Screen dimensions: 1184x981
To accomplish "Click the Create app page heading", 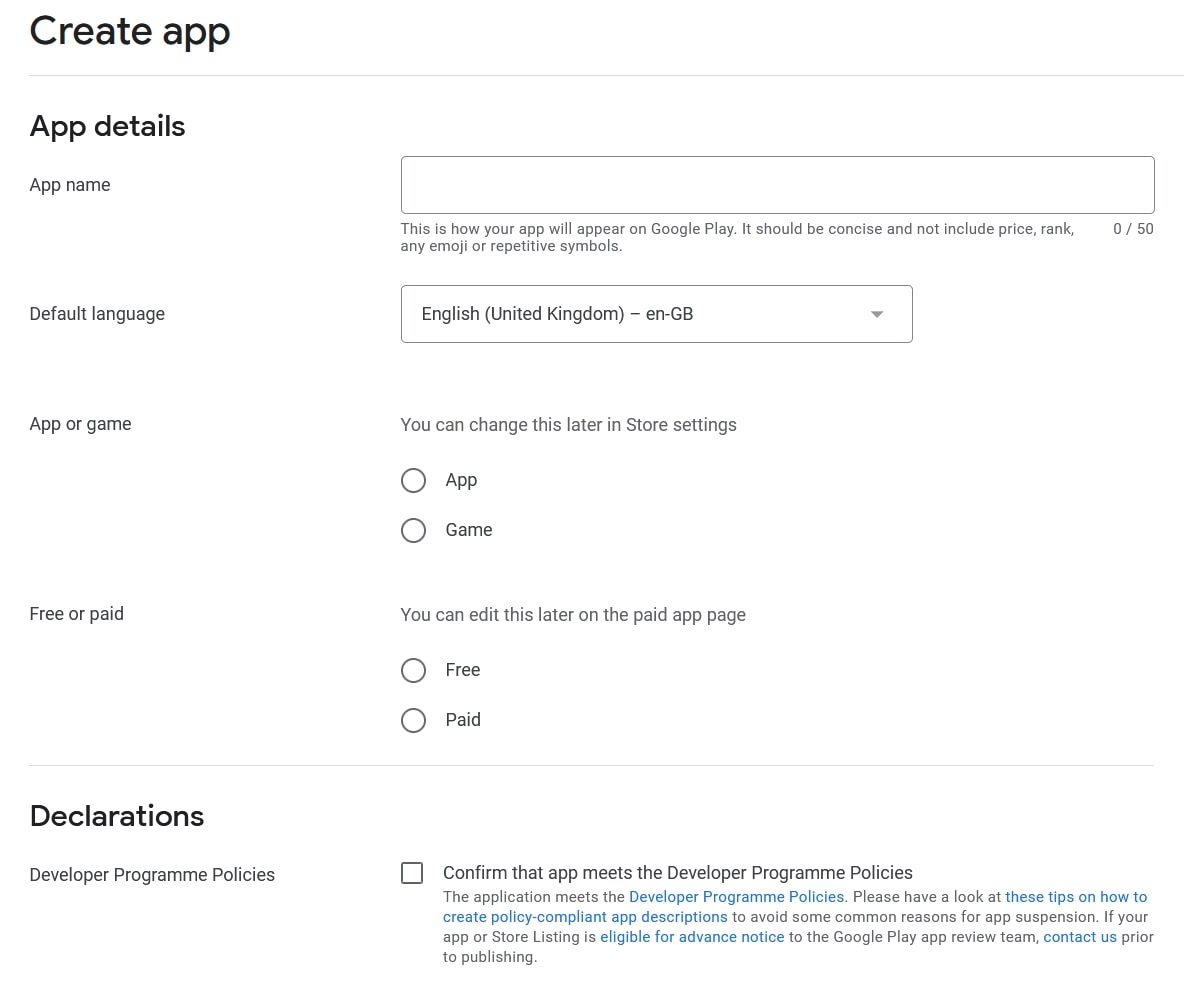I will [130, 32].
